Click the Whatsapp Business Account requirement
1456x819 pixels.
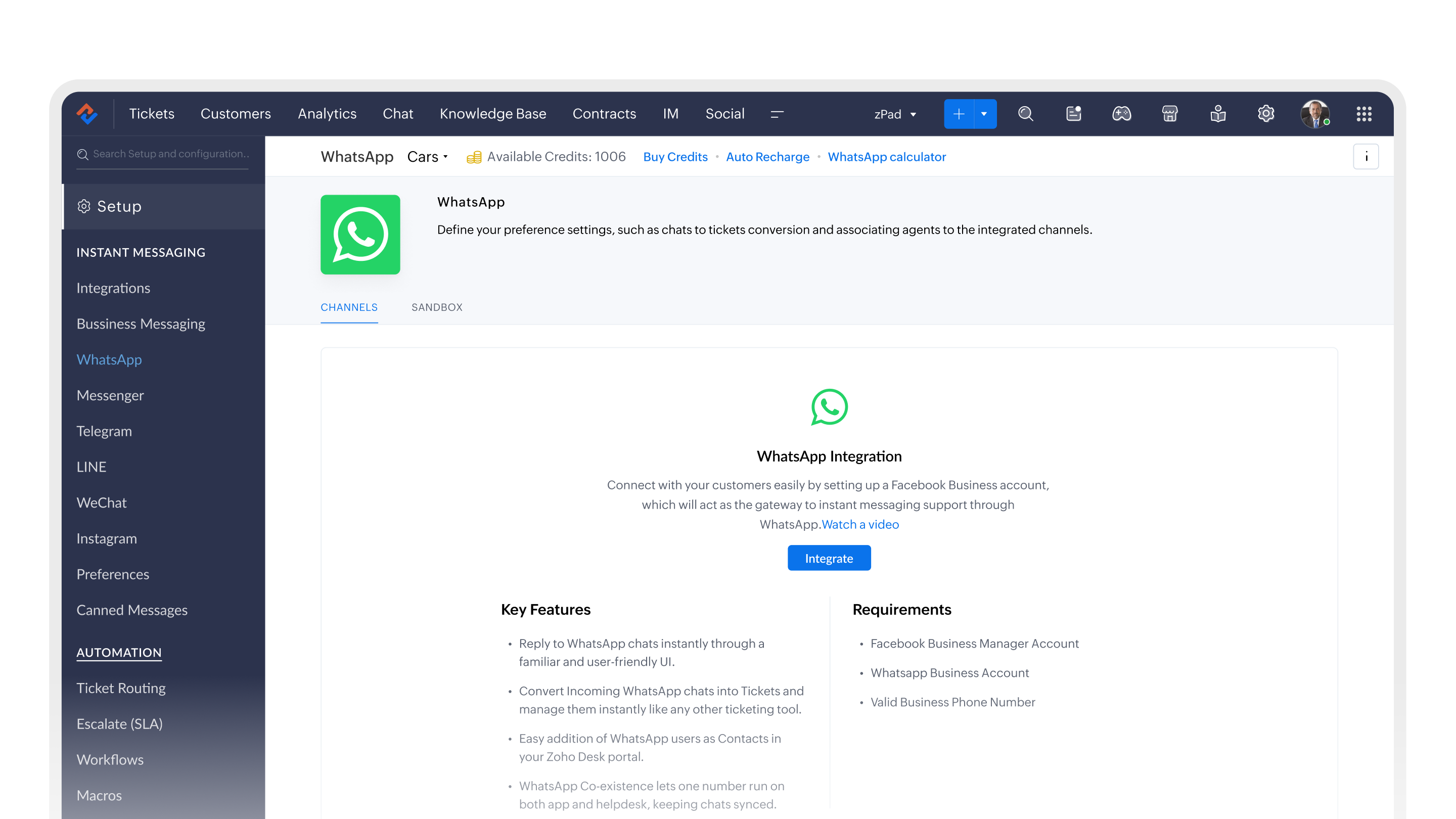point(949,672)
